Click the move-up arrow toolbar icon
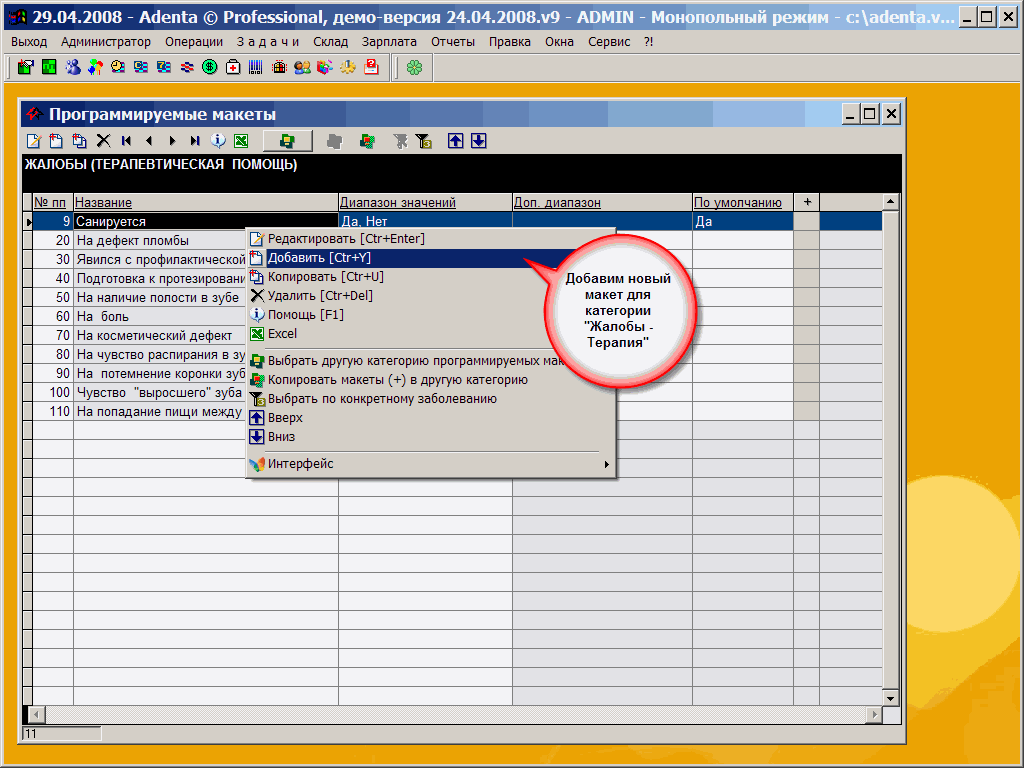The image size is (1024, 768). tap(456, 141)
